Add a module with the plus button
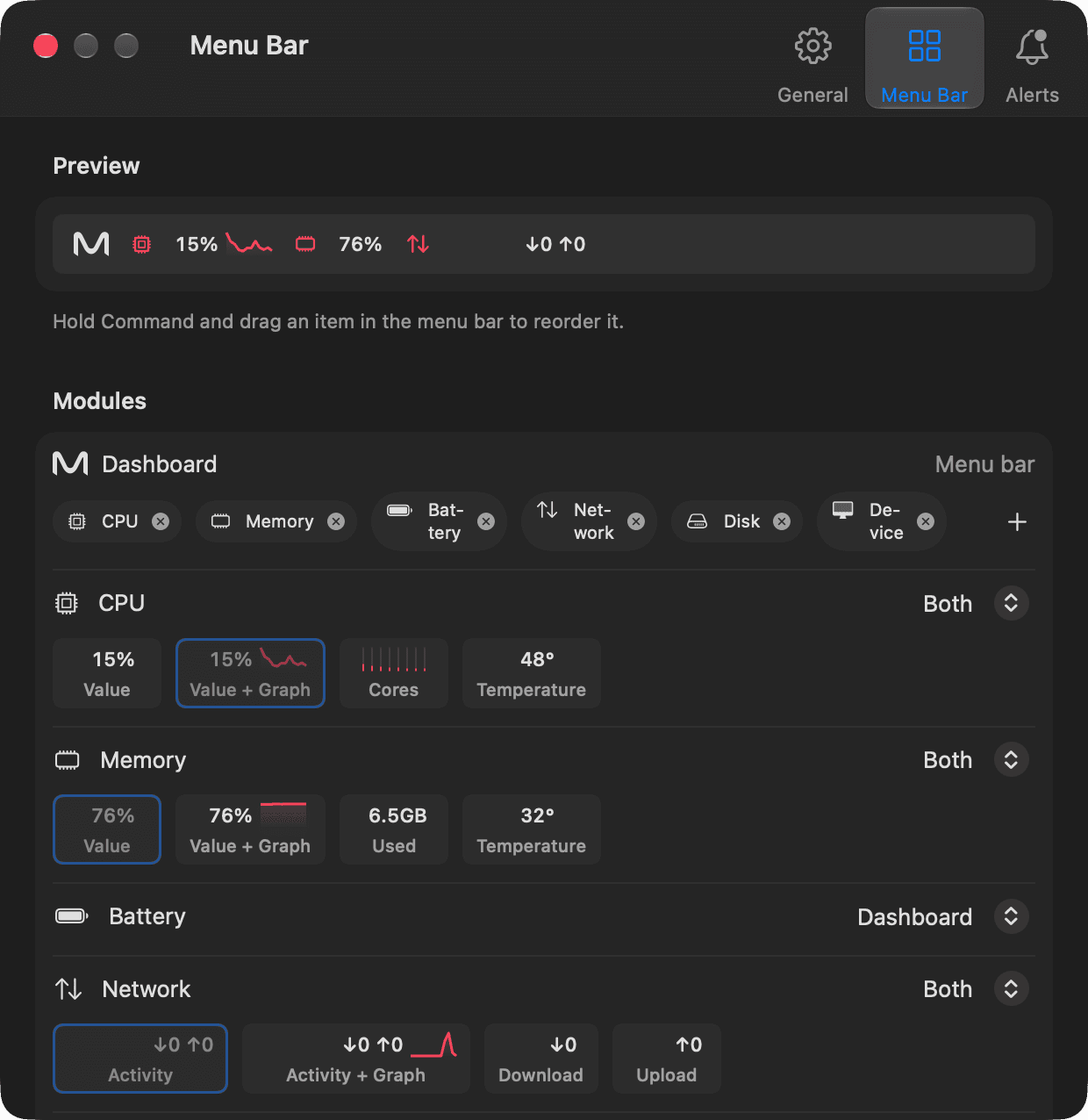Image resolution: width=1088 pixels, height=1120 pixels. tap(1017, 522)
